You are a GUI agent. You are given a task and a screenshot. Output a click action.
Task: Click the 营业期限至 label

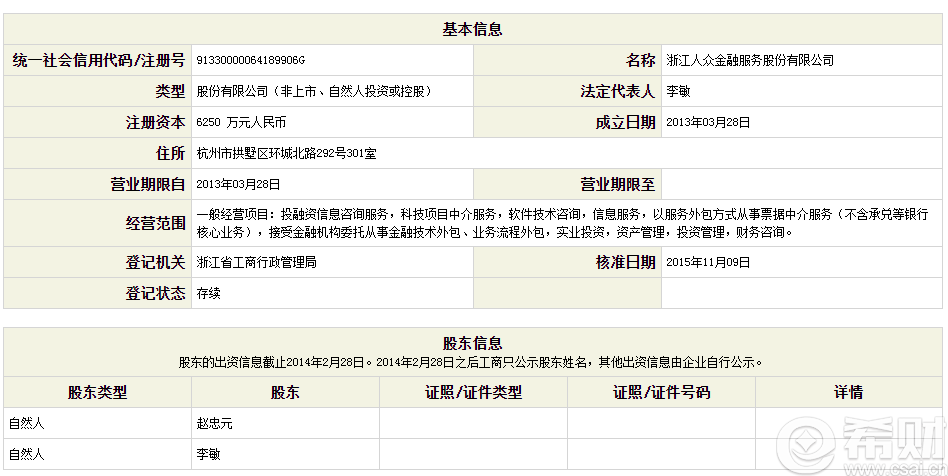(x=617, y=184)
